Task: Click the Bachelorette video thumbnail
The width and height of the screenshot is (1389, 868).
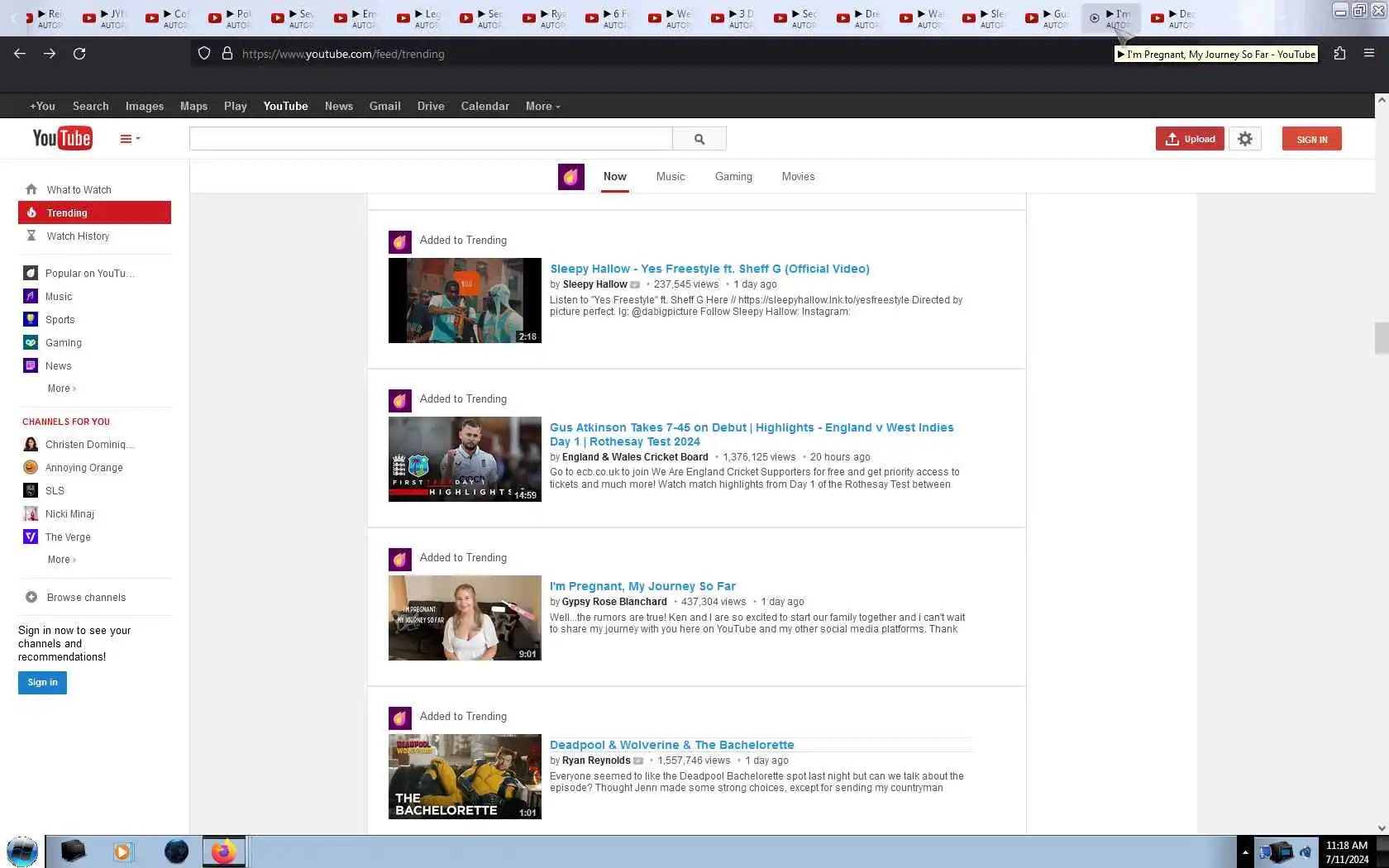Action: coord(465,777)
